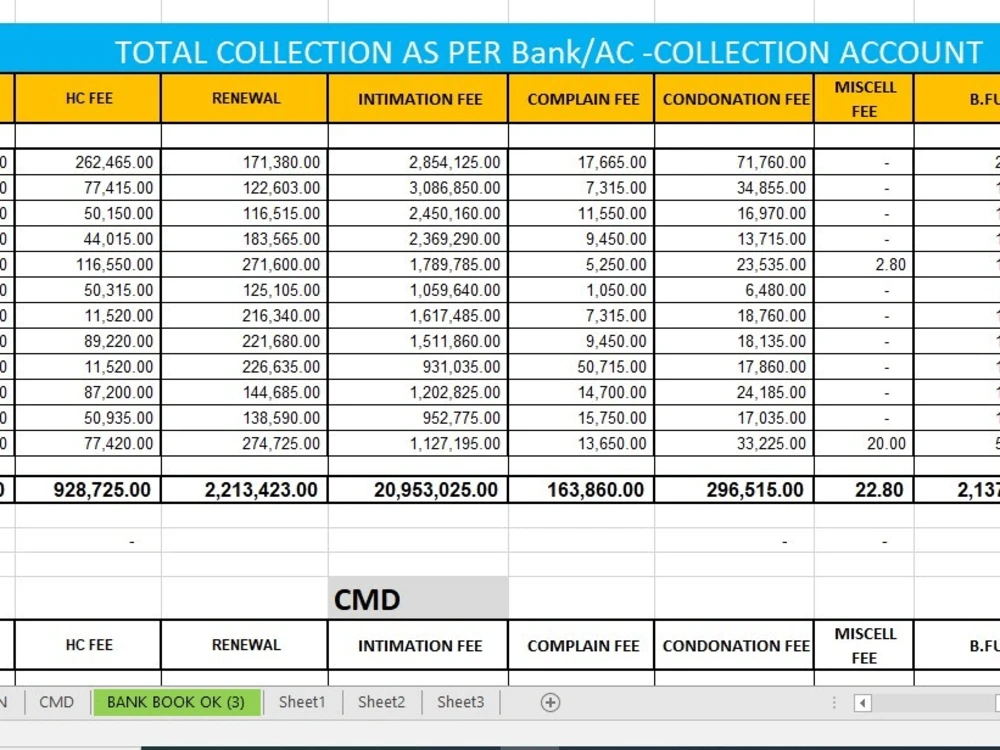Select the TOTAL COLLECTION title banner cell
The height and width of the screenshot is (750, 1000).
coord(500,48)
